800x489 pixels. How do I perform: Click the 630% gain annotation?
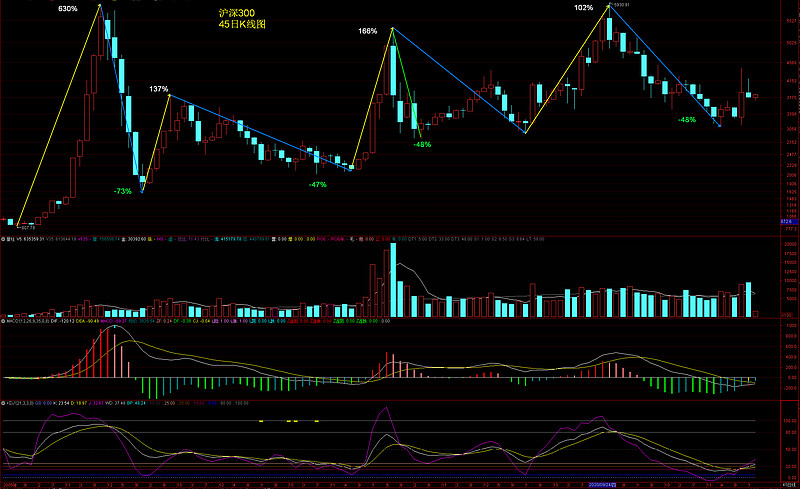click(x=68, y=8)
